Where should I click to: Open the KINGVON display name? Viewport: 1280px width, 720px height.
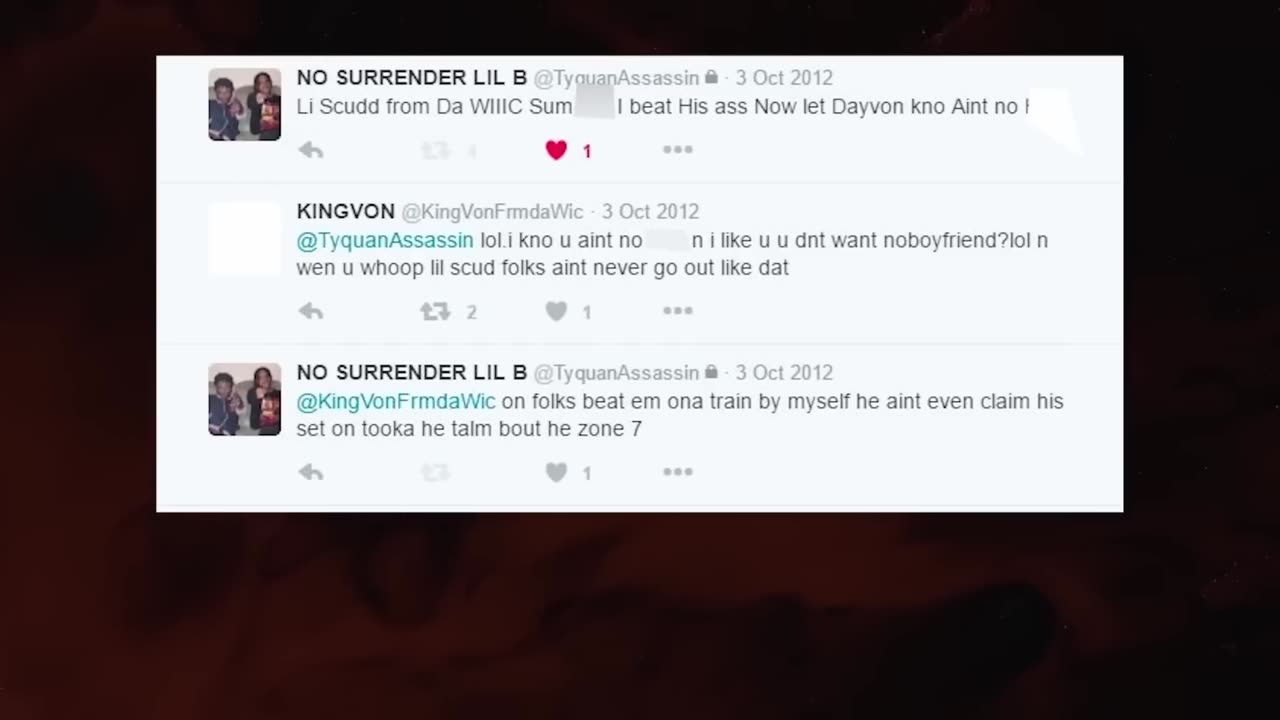[x=346, y=212]
